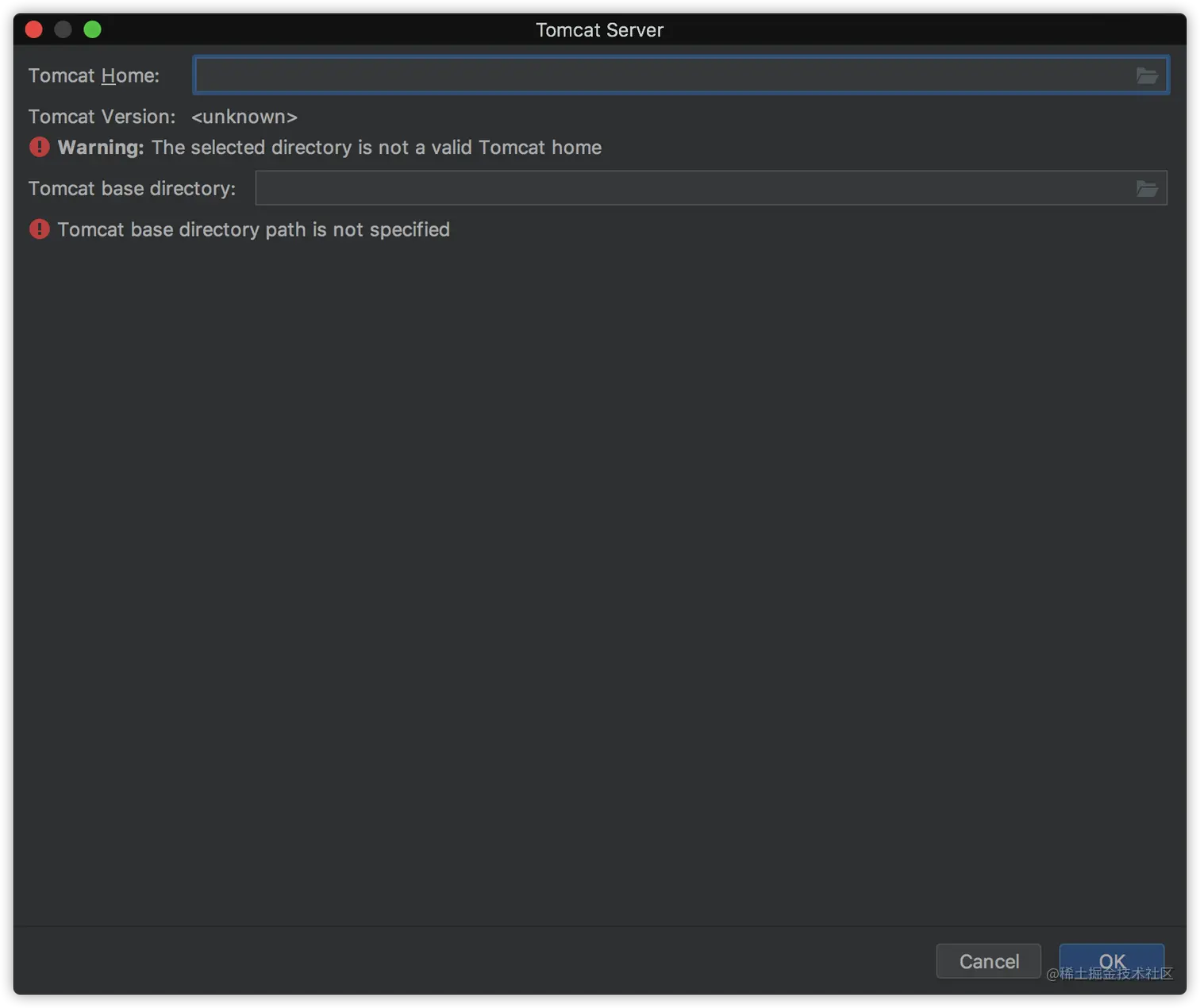Click the Tomcat Server title bar text
Screen dimensions: 1200x1008
[599, 30]
